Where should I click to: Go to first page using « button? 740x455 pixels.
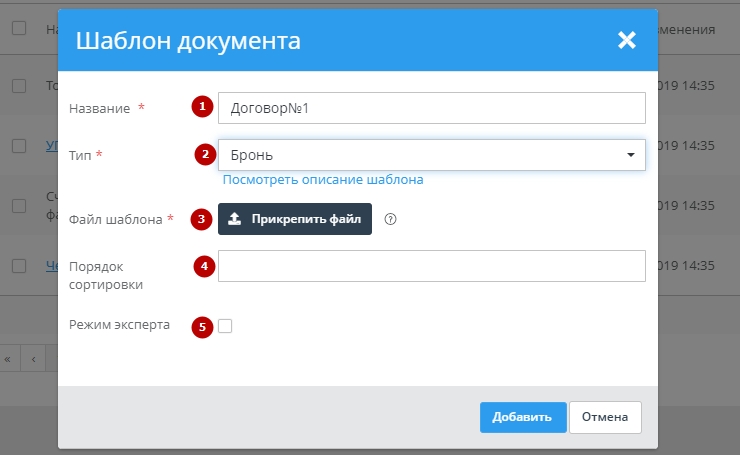coord(9,358)
